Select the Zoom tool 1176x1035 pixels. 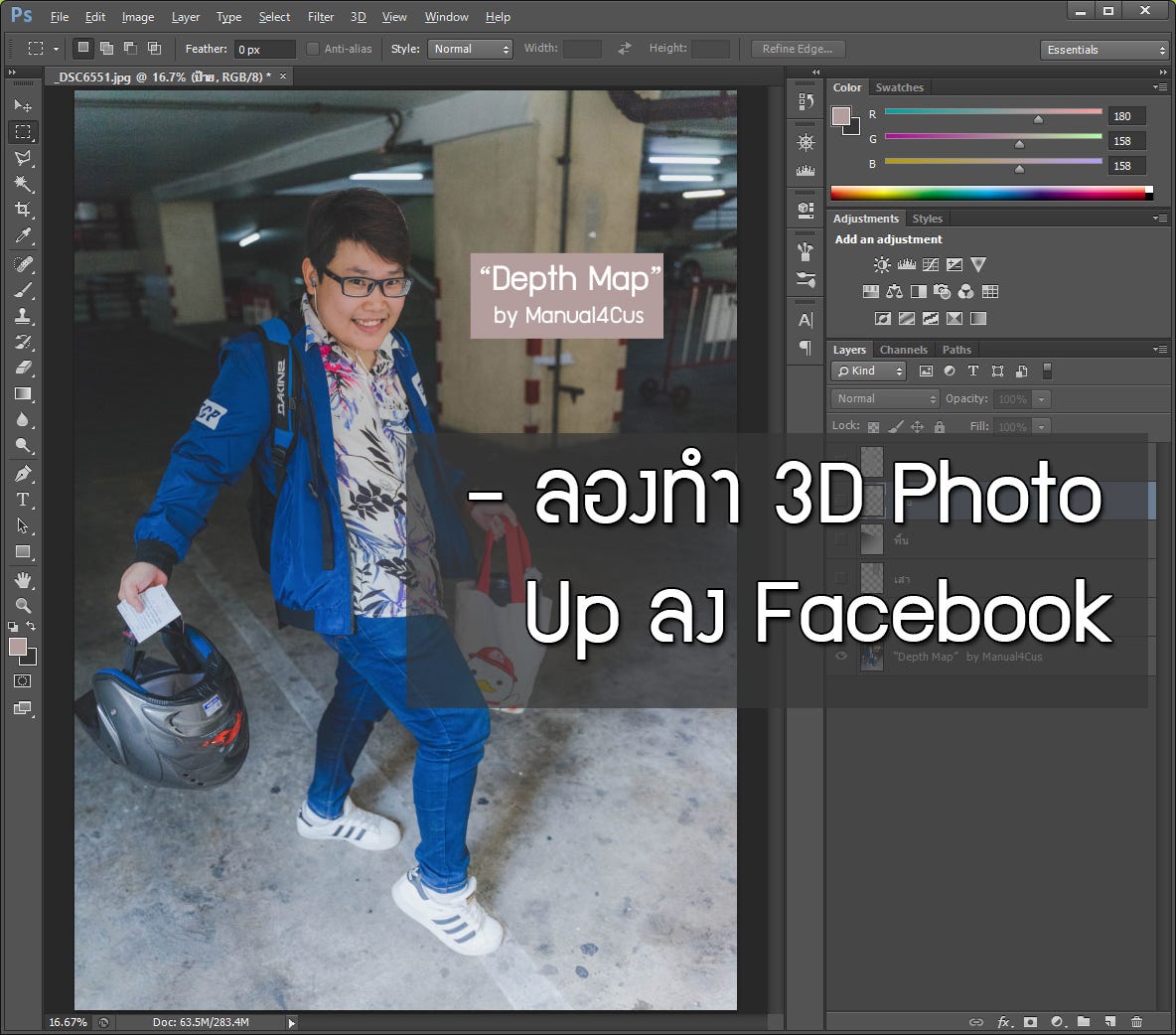tap(23, 605)
